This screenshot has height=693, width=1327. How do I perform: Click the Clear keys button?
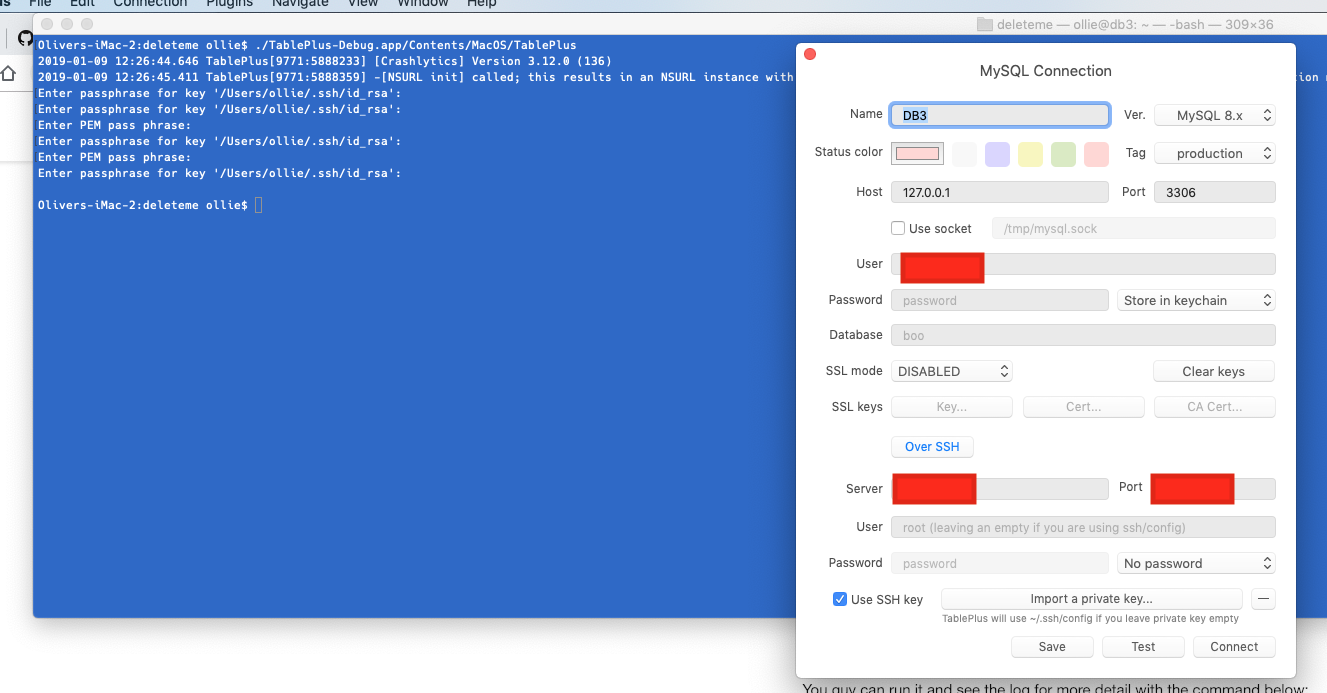pyautogui.click(x=1213, y=370)
